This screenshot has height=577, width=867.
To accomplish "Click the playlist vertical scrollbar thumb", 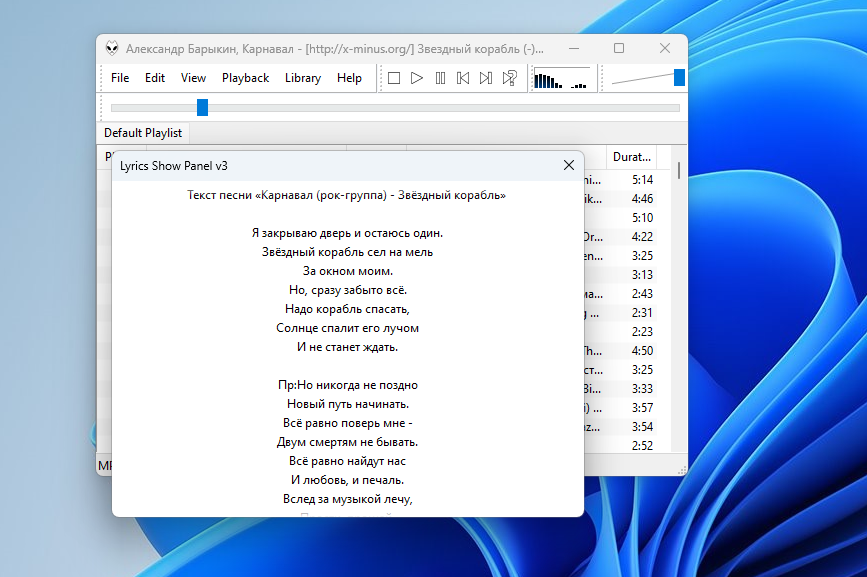I will click(679, 170).
